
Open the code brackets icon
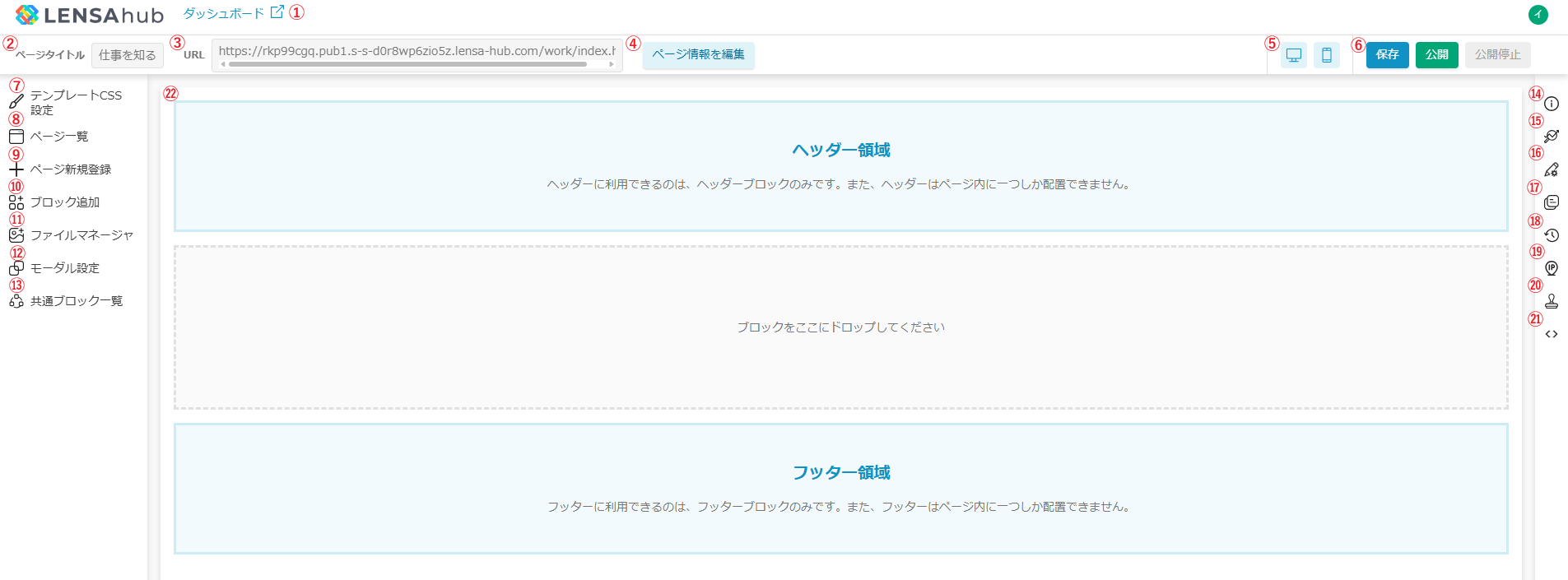(x=1552, y=334)
